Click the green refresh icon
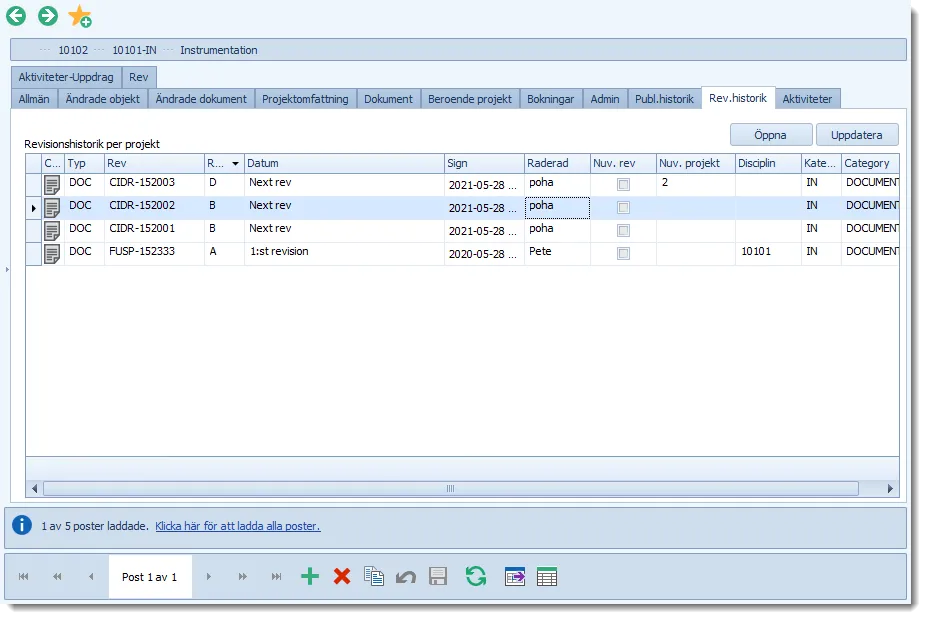 click(x=476, y=576)
